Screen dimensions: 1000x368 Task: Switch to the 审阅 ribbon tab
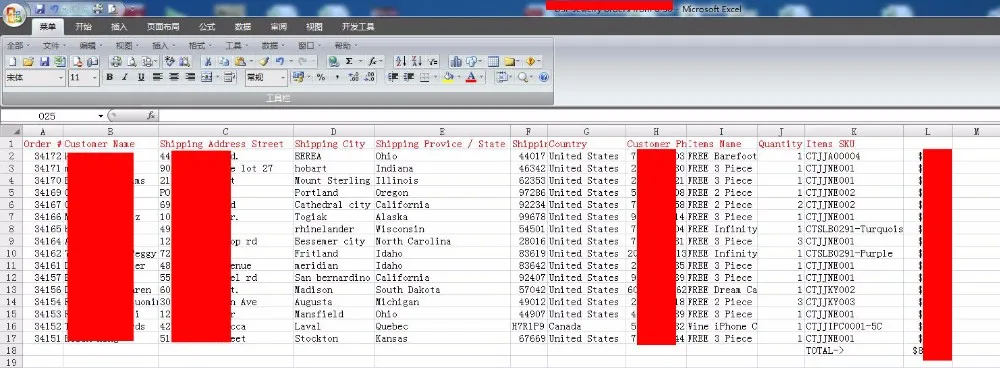[278, 27]
